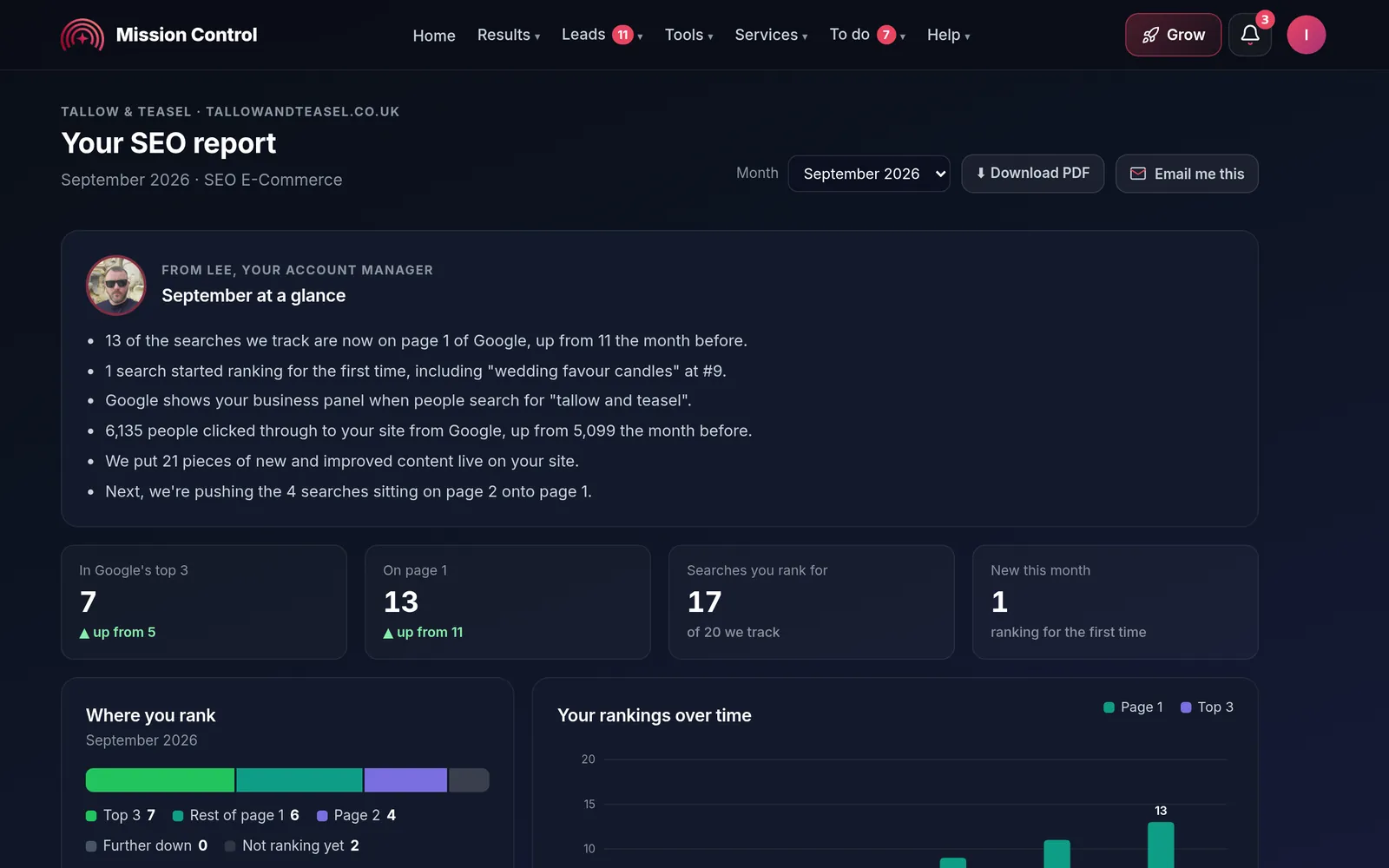Click the download arrow icon in Download PDF
Image resolution: width=1389 pixels, height=868 pixels.
(980, 173)
